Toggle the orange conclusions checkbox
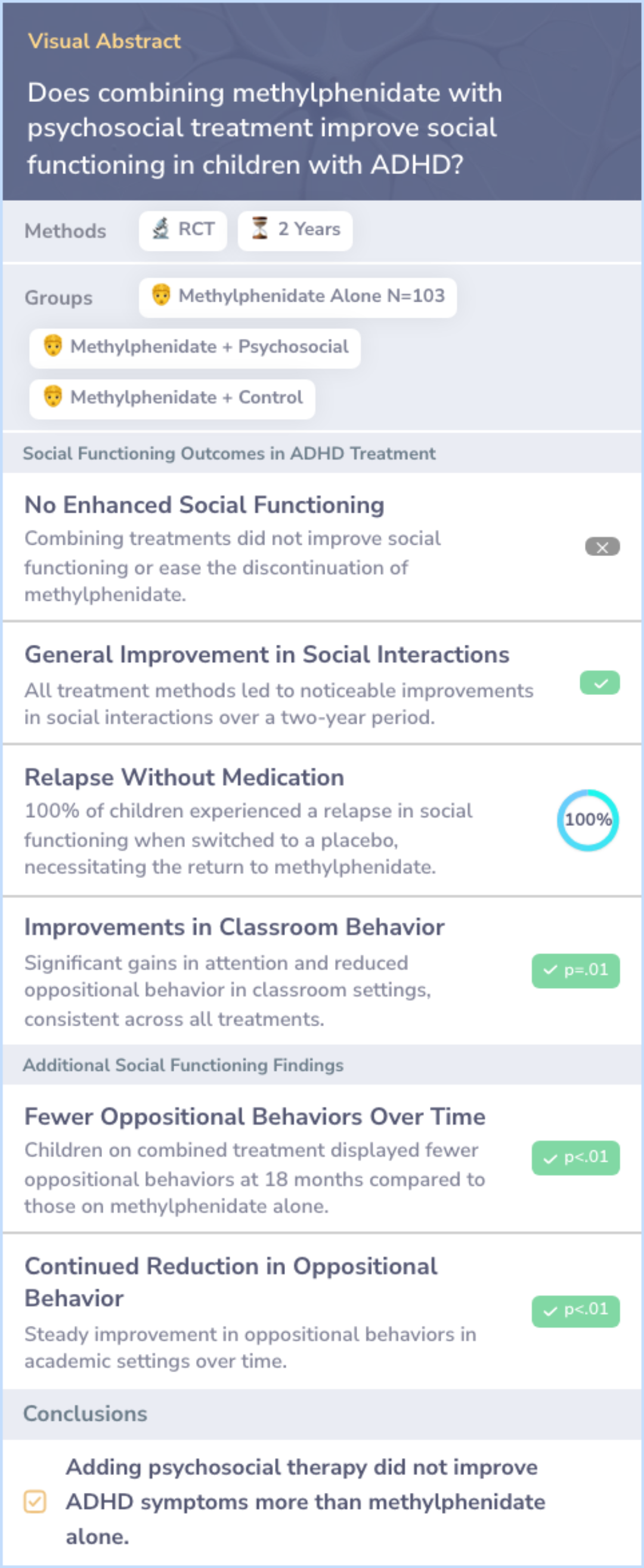 coord(35,1501)
